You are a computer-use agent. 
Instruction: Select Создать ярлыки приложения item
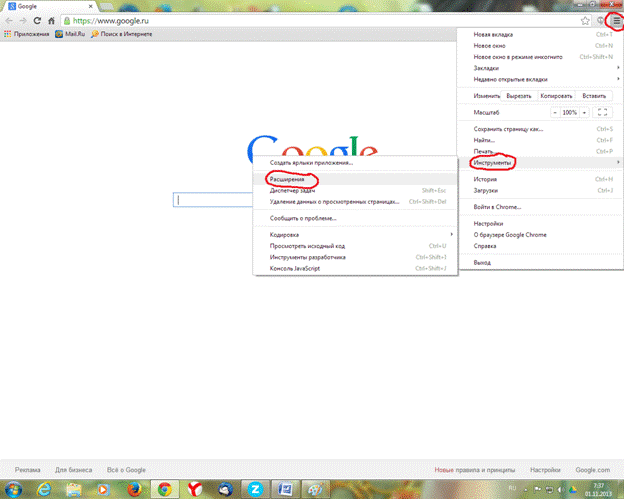tap(355, 162)
